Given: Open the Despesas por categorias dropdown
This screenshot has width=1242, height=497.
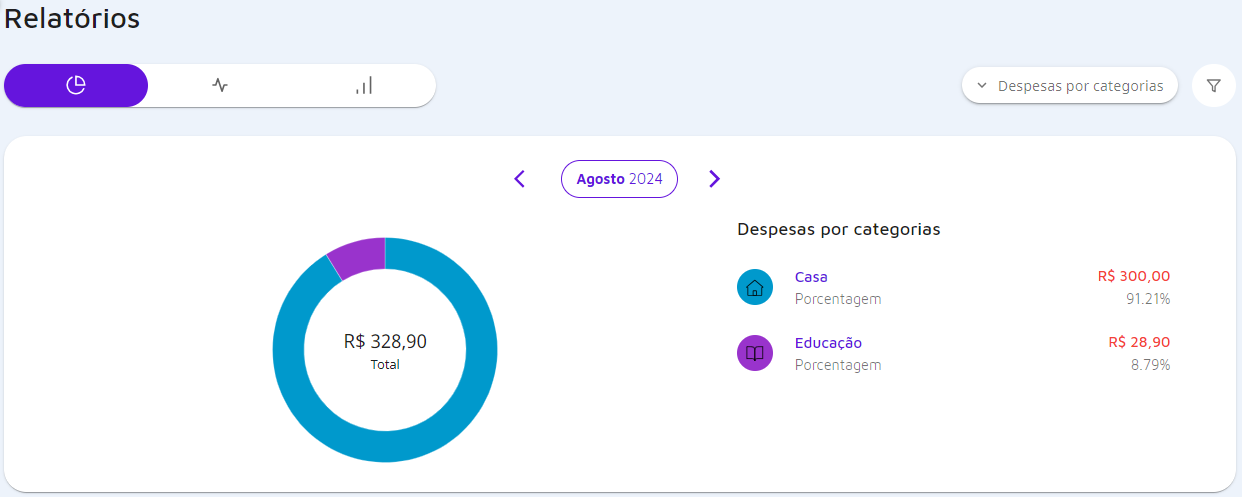Looking at the screenshot, I should click(x=1070, y=86).
